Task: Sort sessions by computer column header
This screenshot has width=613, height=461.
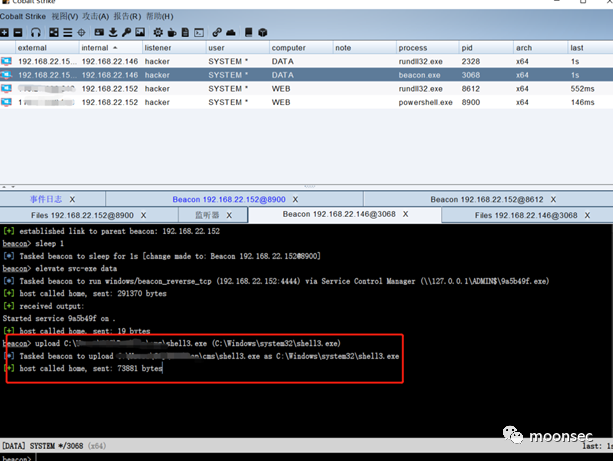Action: (301, 48)
